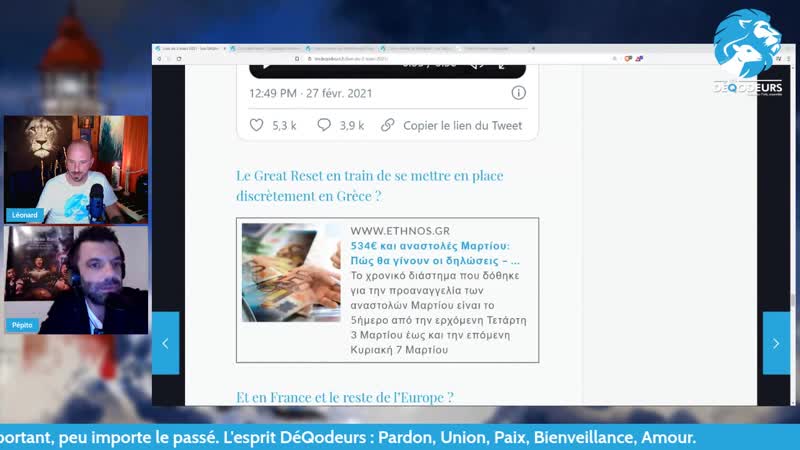Open the browser's three-dot menu icon

coord(789,59)
